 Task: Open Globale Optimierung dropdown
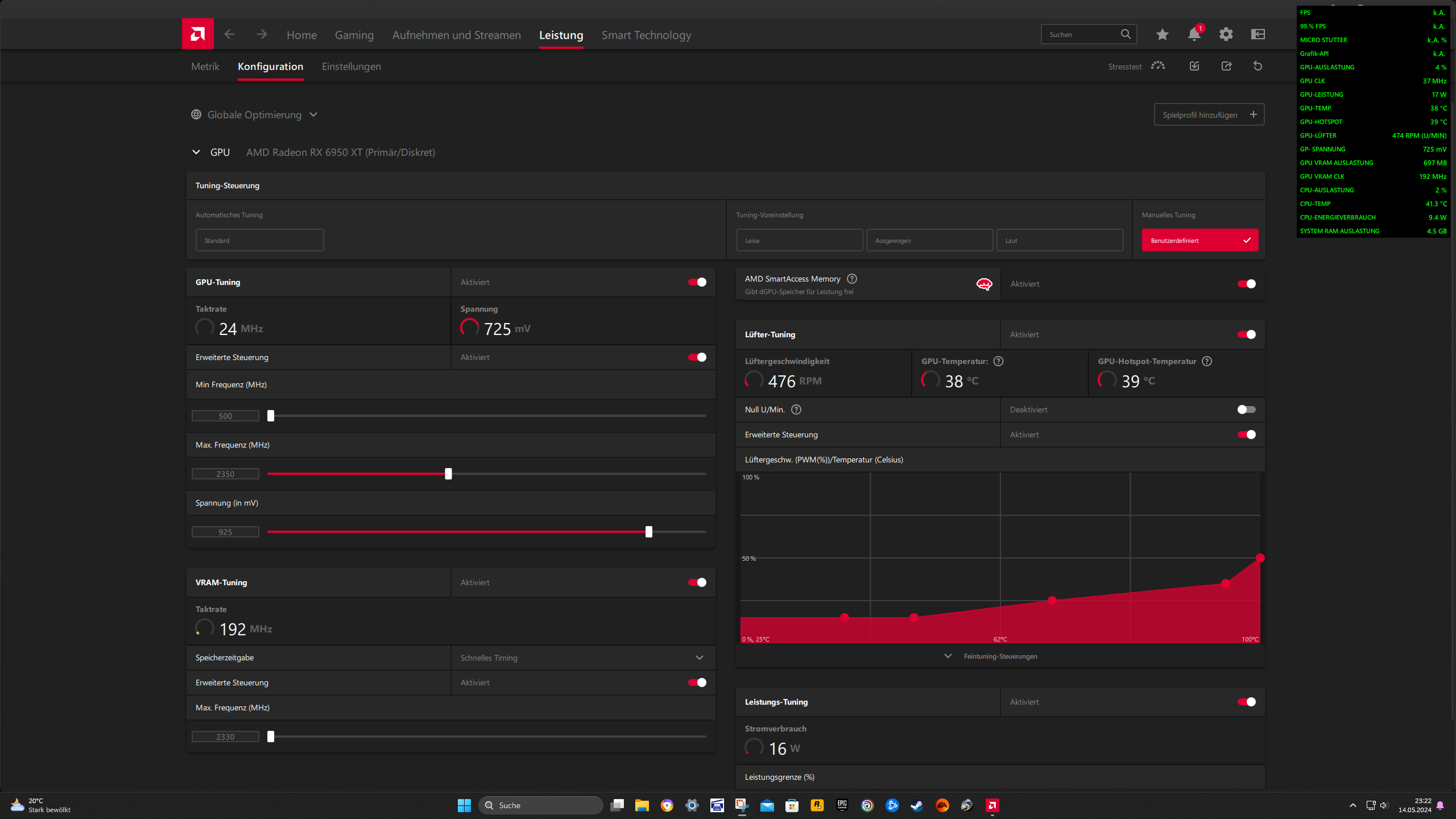pos(254,115)
